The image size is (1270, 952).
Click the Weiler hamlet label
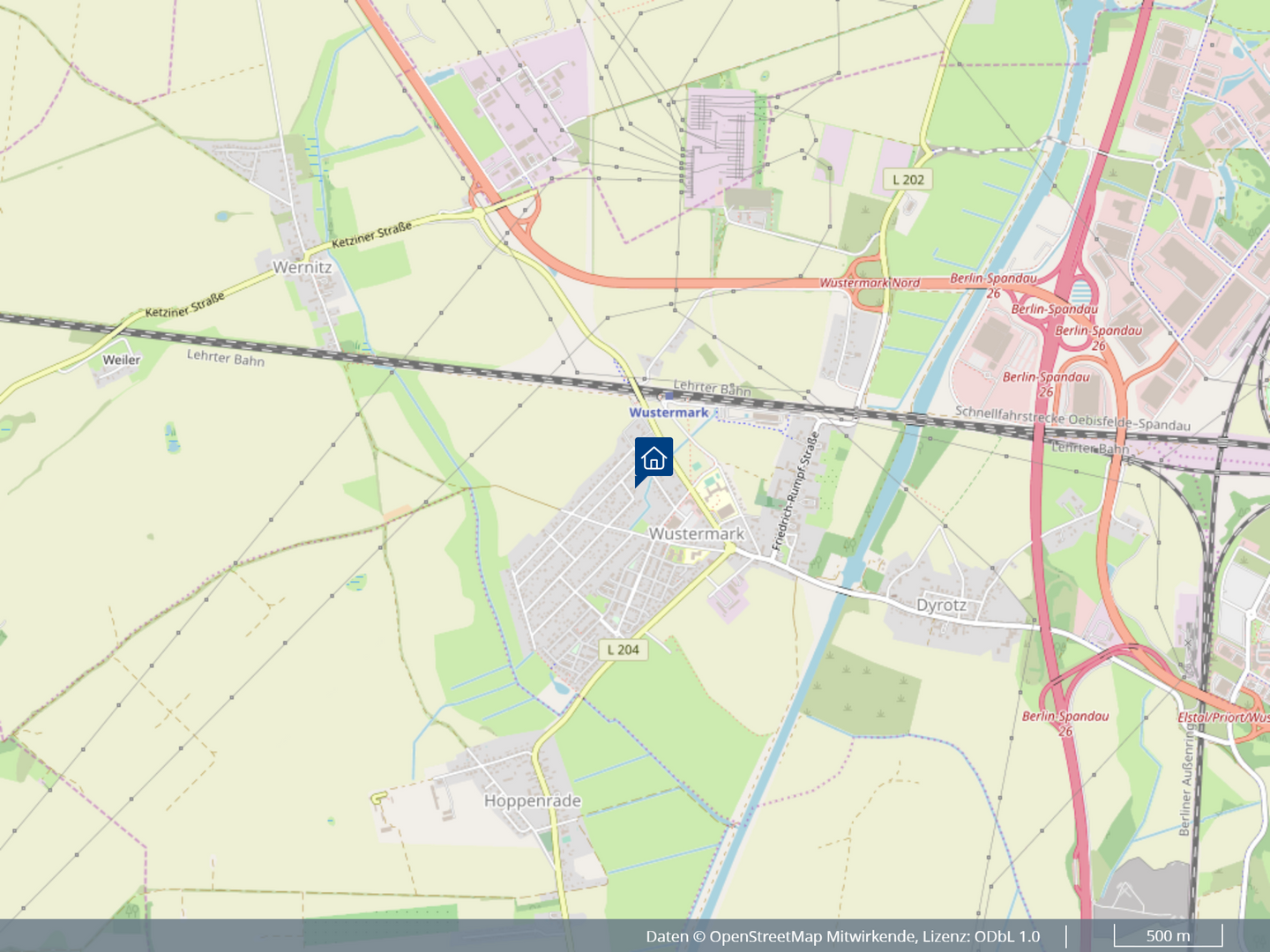pyautogui.click(x=122, y=360)
